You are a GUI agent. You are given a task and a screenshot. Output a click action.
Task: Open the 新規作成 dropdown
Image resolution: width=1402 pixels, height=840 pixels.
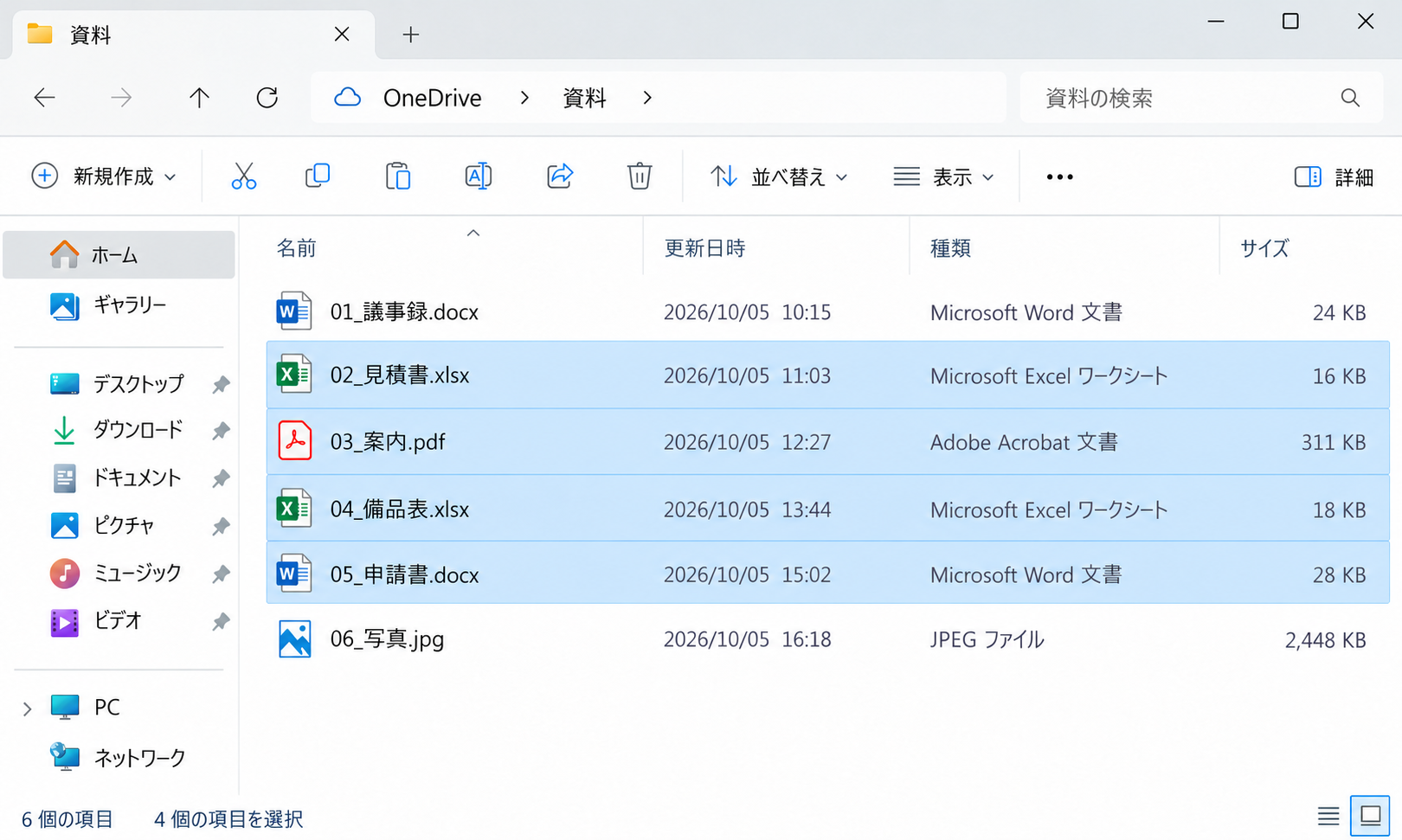tap(104, 176)
